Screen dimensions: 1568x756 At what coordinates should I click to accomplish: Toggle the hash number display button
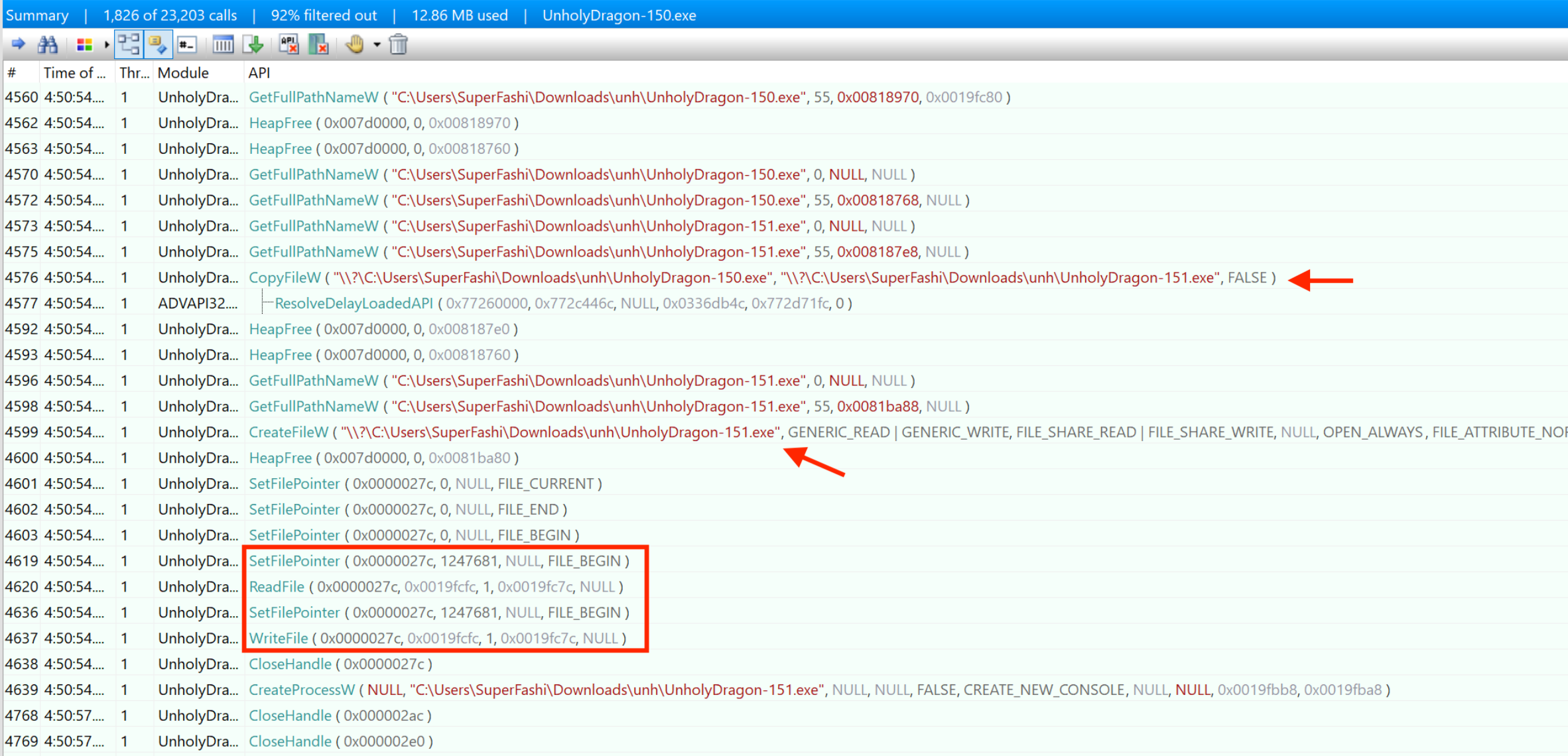(x=188, y=44)
